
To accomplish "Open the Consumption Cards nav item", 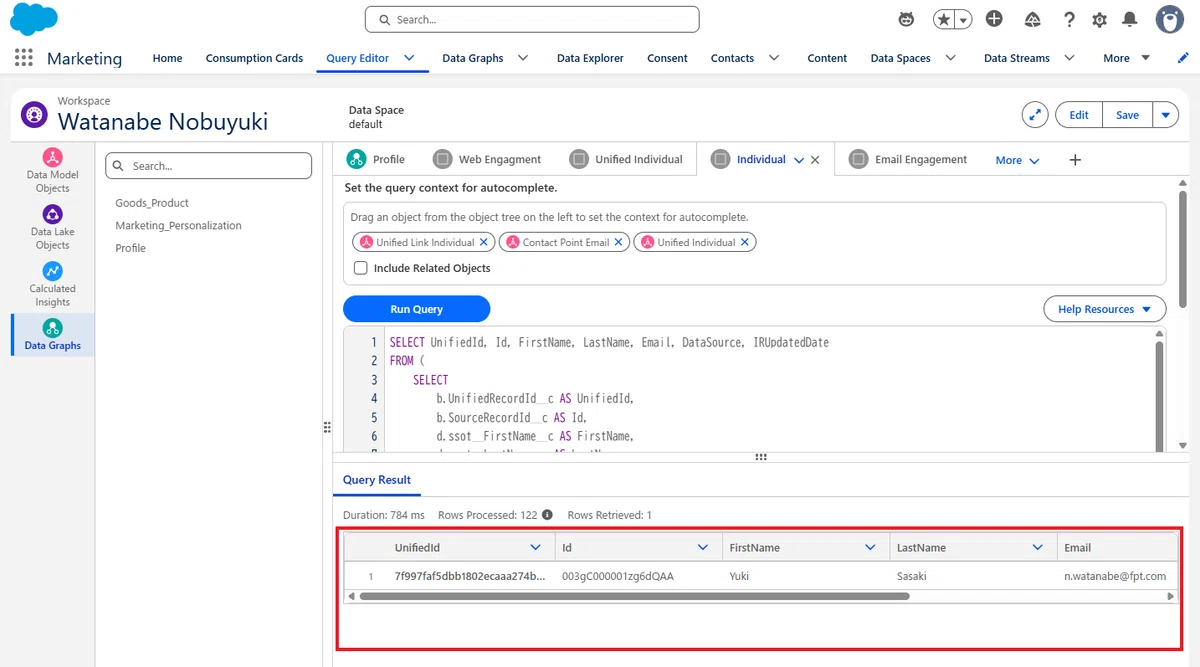I will (x=254, y=58).
